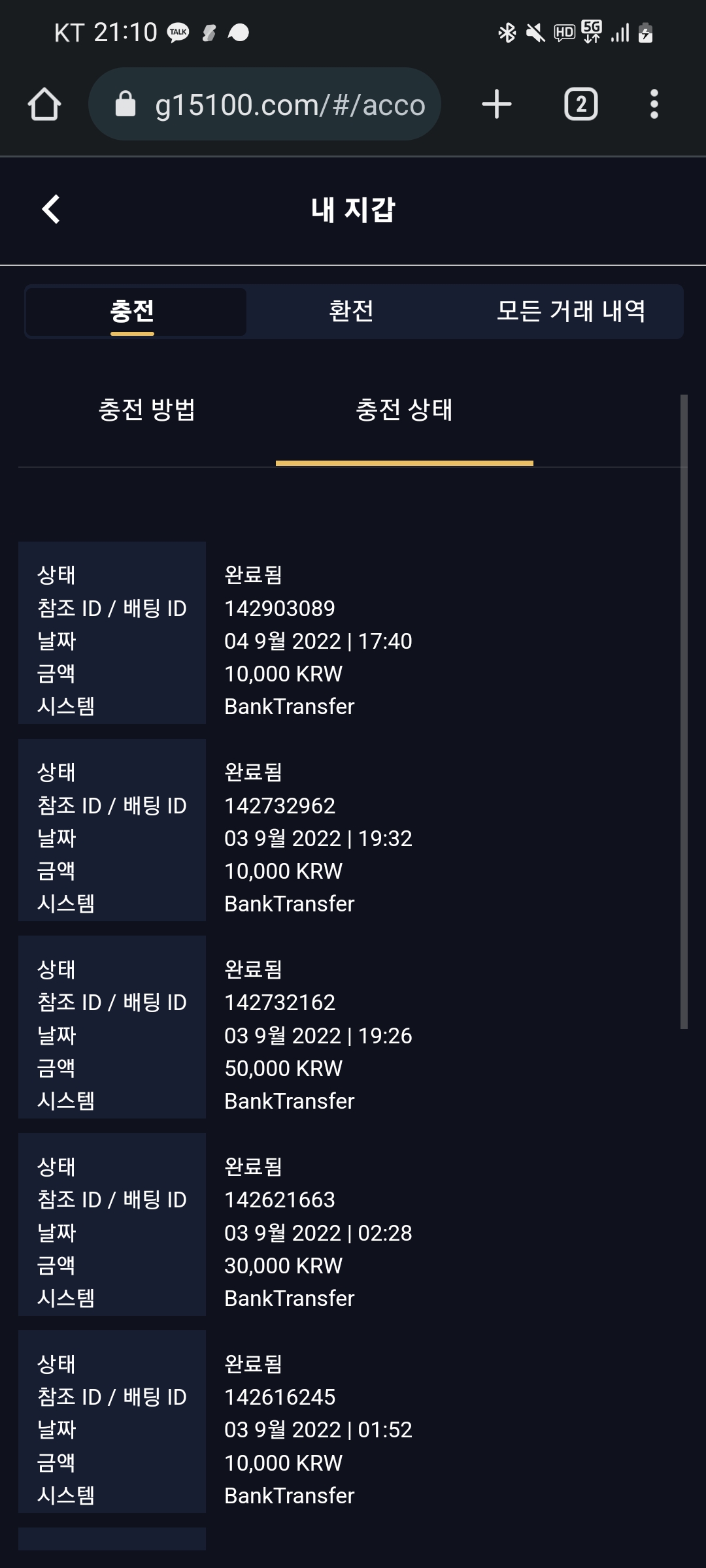Image resolution: width=706 pixels, height=1568 pixels.
Task: Select the 50,000 KRW deposit entry
Action: [x=283, y=1069]
